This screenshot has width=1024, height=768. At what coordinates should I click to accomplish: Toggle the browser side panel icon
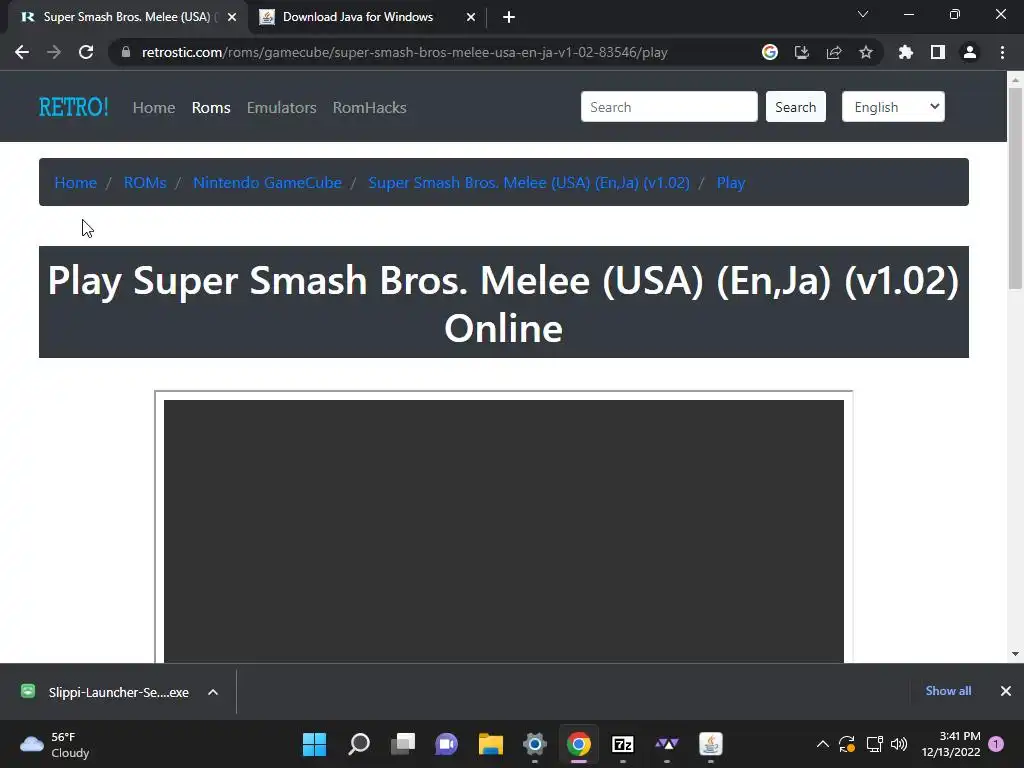click(x=938, y=52)
